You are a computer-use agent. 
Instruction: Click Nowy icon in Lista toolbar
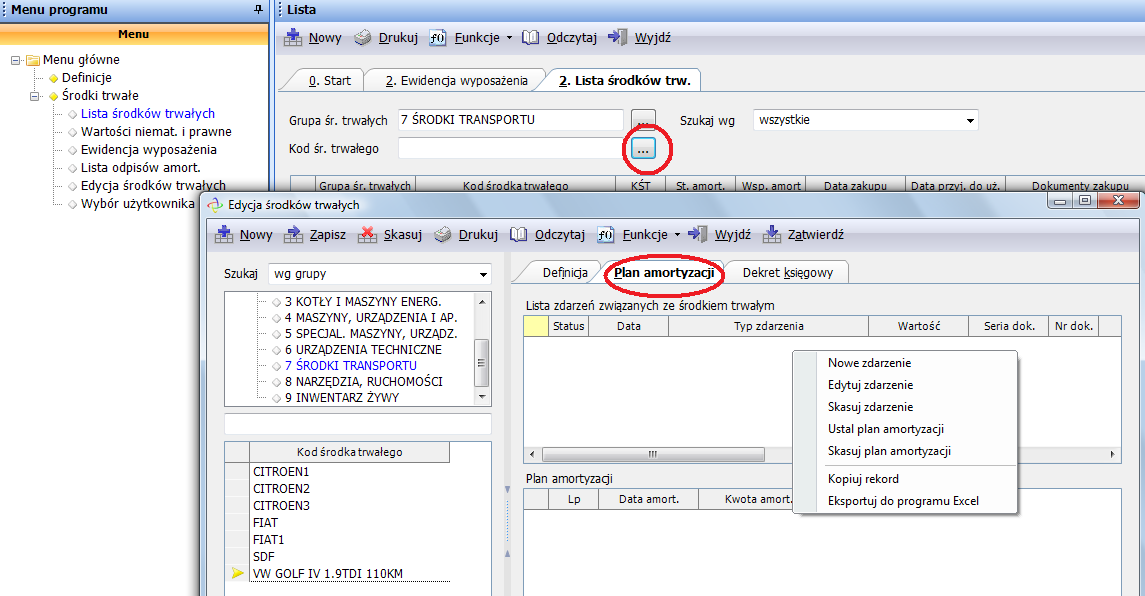coord(293,37)
